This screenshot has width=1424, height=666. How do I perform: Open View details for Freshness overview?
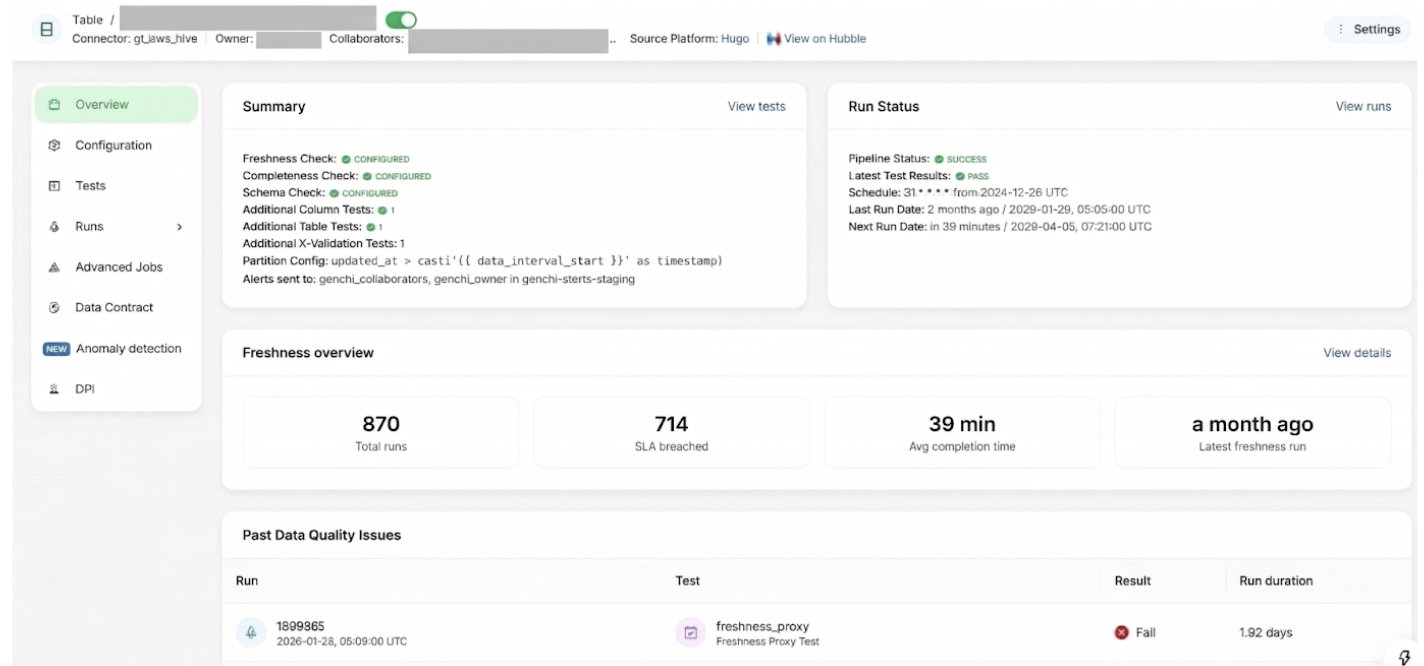click(x=1356, y=353)
